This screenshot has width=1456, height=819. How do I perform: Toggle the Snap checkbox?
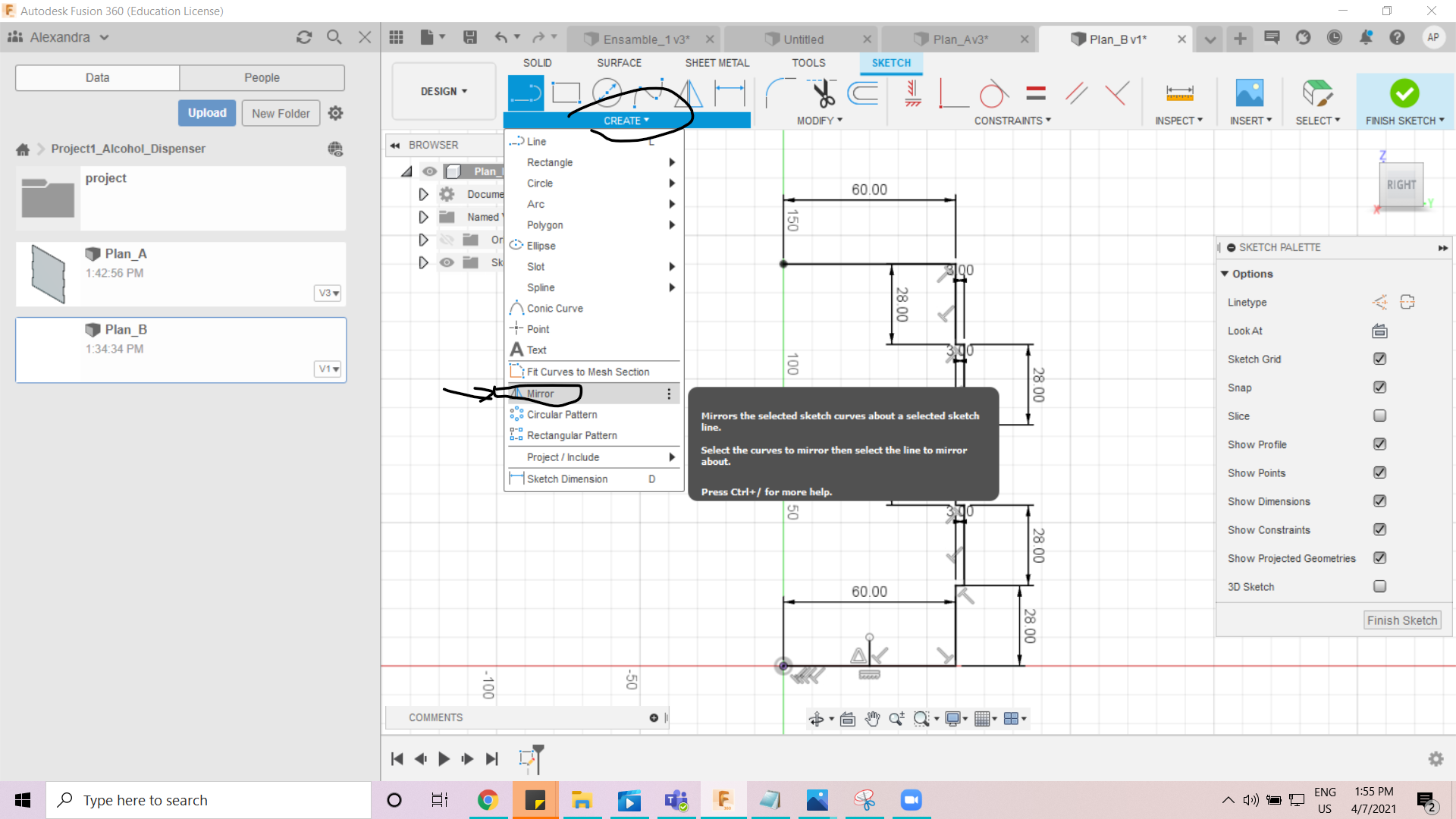click(1379, 388)
